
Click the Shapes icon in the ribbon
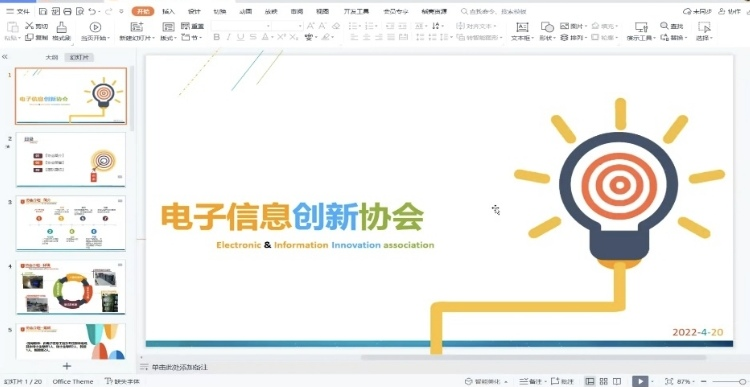tap(547, 27)
